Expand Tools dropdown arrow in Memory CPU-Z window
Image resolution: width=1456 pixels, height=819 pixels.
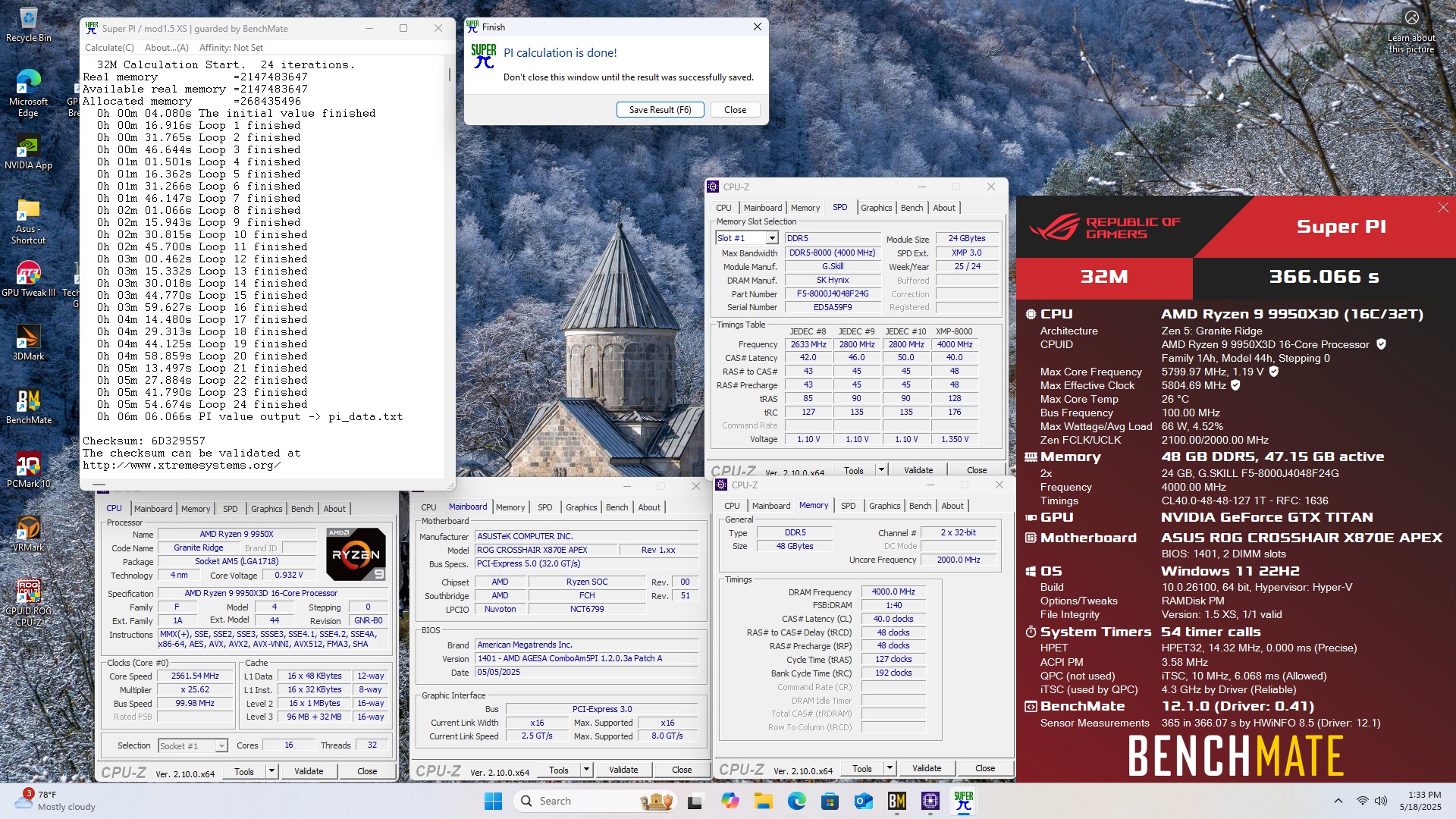click(890, 768)
